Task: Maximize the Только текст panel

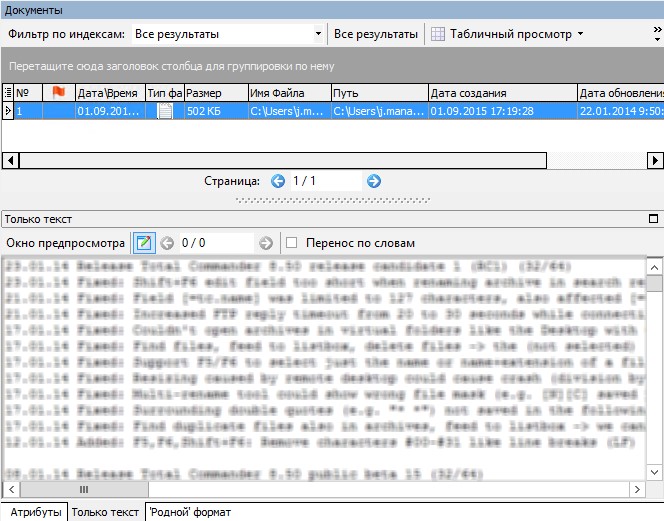Action: coord(653,219)
